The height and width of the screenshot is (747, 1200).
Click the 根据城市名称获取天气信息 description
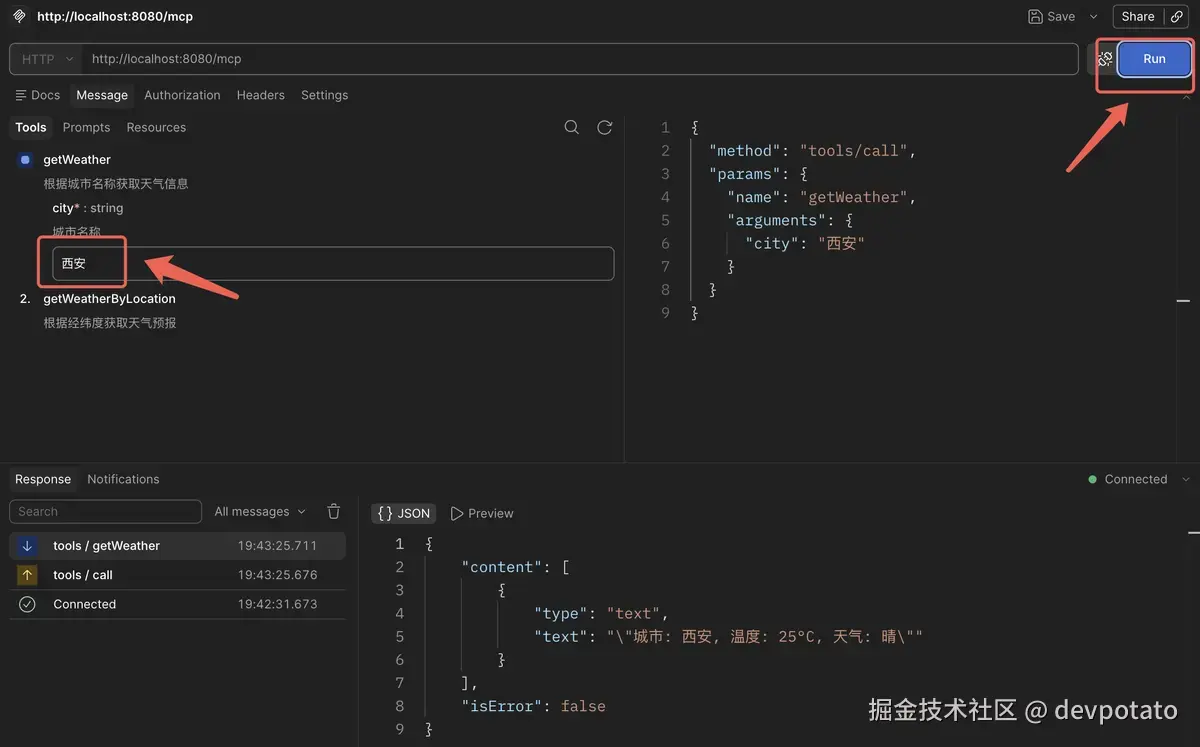pos(116,184)
